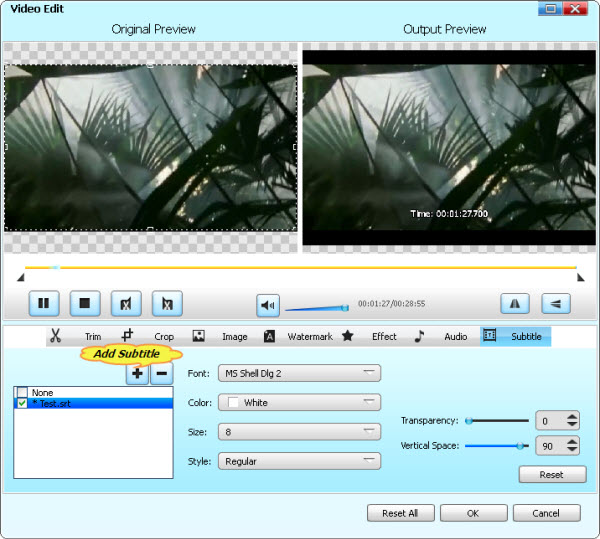Increase Vertical Space with the up arrow

point(572,442)
